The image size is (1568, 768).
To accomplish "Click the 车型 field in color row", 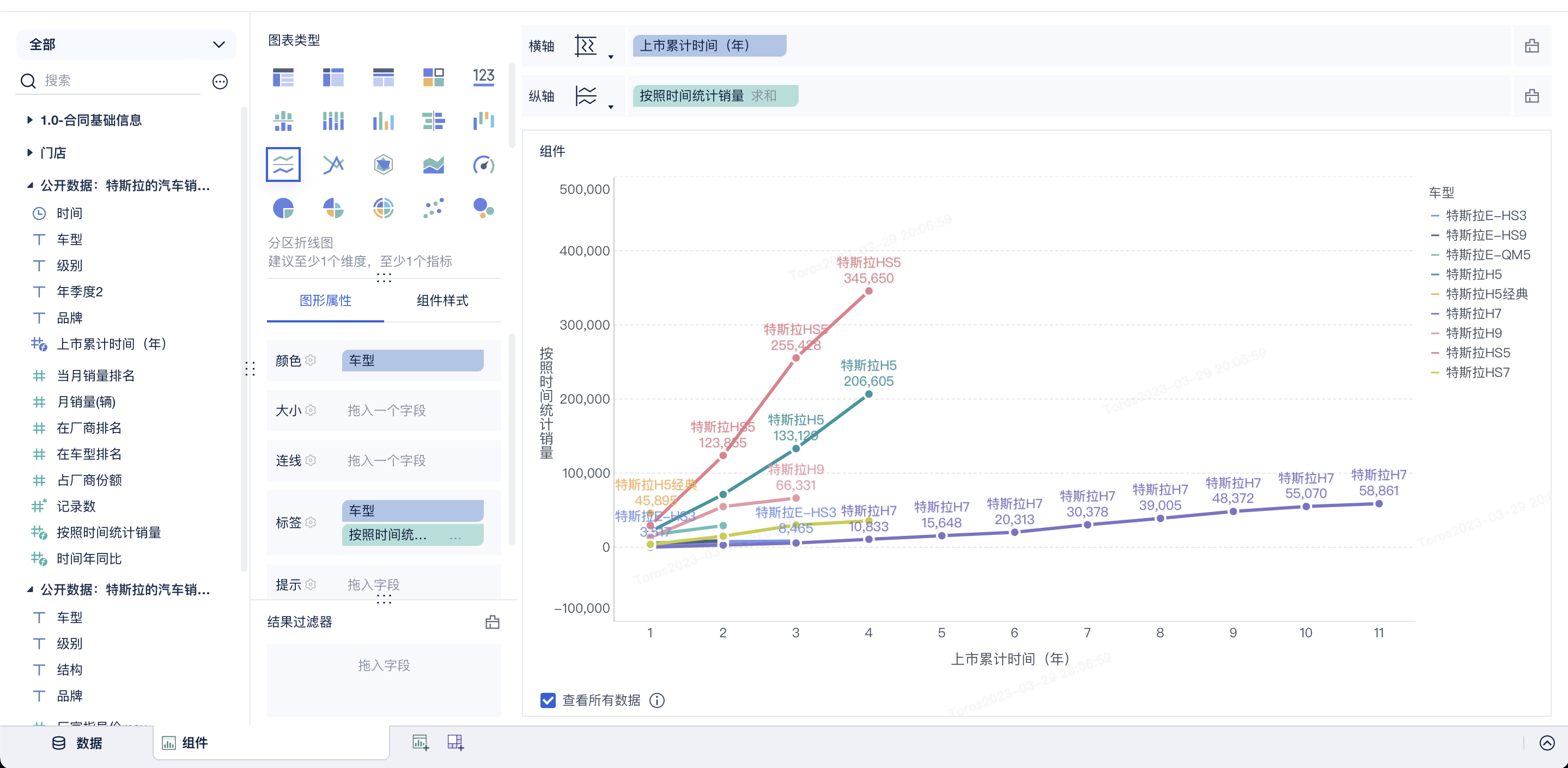I will 412,360.
